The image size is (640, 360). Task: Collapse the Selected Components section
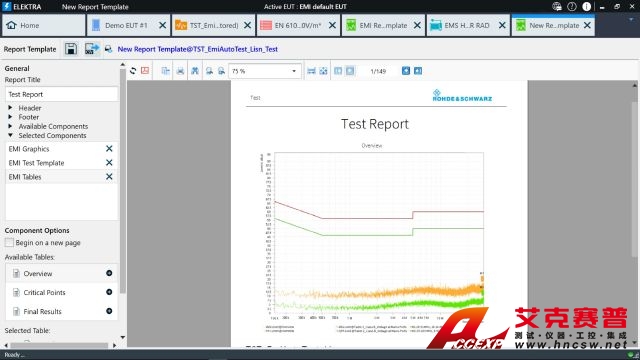(x=10, y=135)
